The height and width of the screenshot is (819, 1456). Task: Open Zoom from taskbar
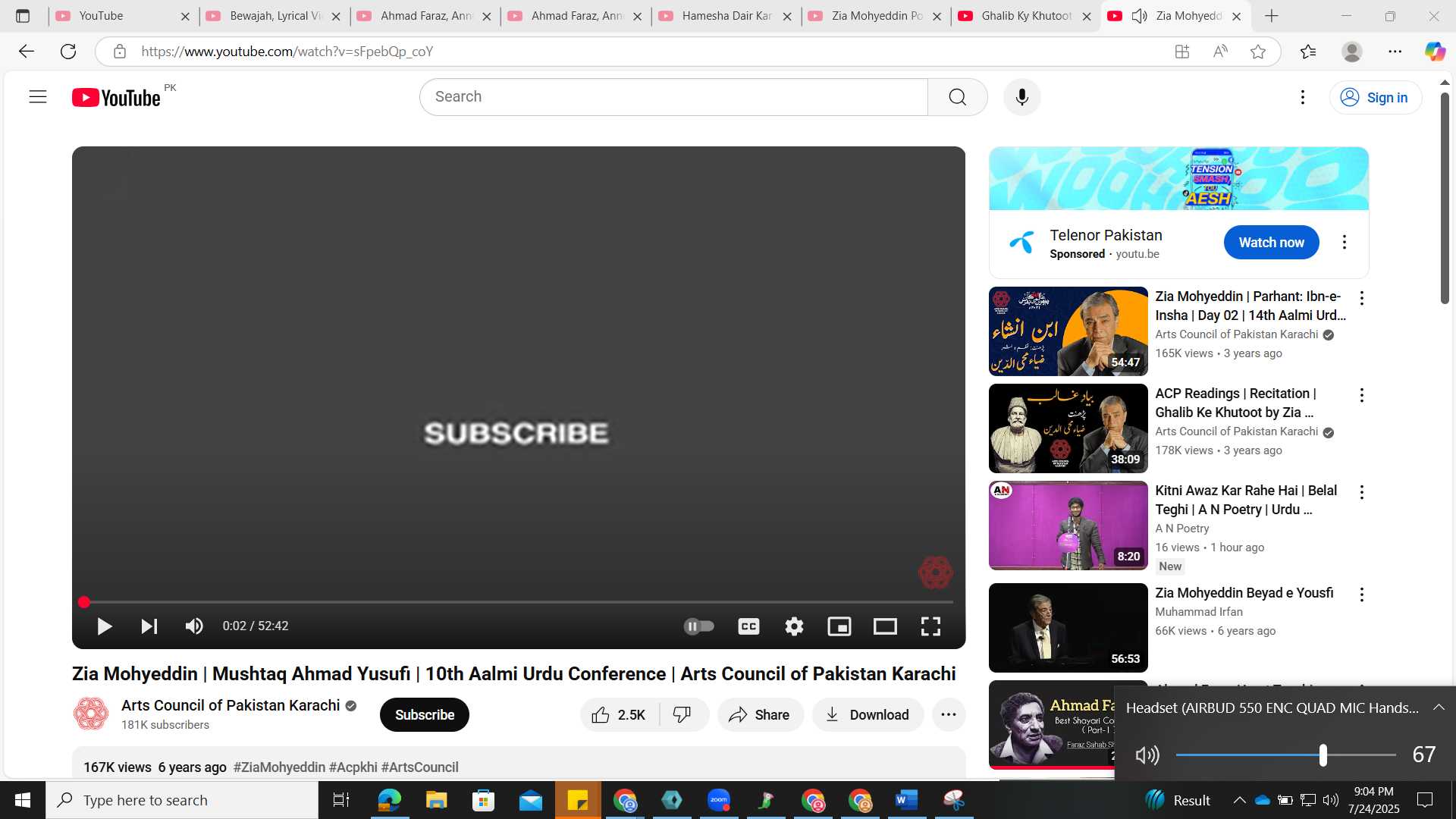coord(719,800)
